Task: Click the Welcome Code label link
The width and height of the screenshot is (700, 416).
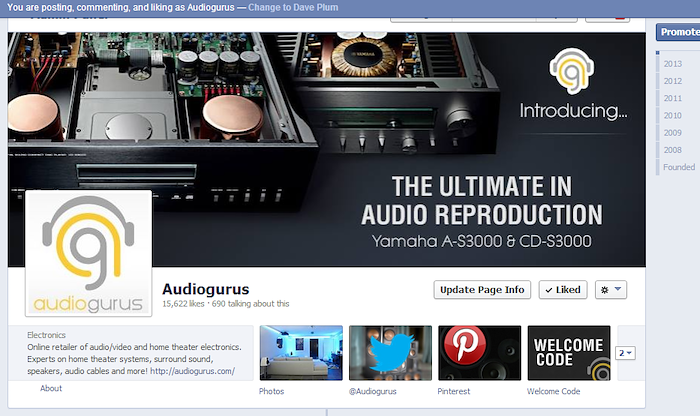Action: (553, 391)
